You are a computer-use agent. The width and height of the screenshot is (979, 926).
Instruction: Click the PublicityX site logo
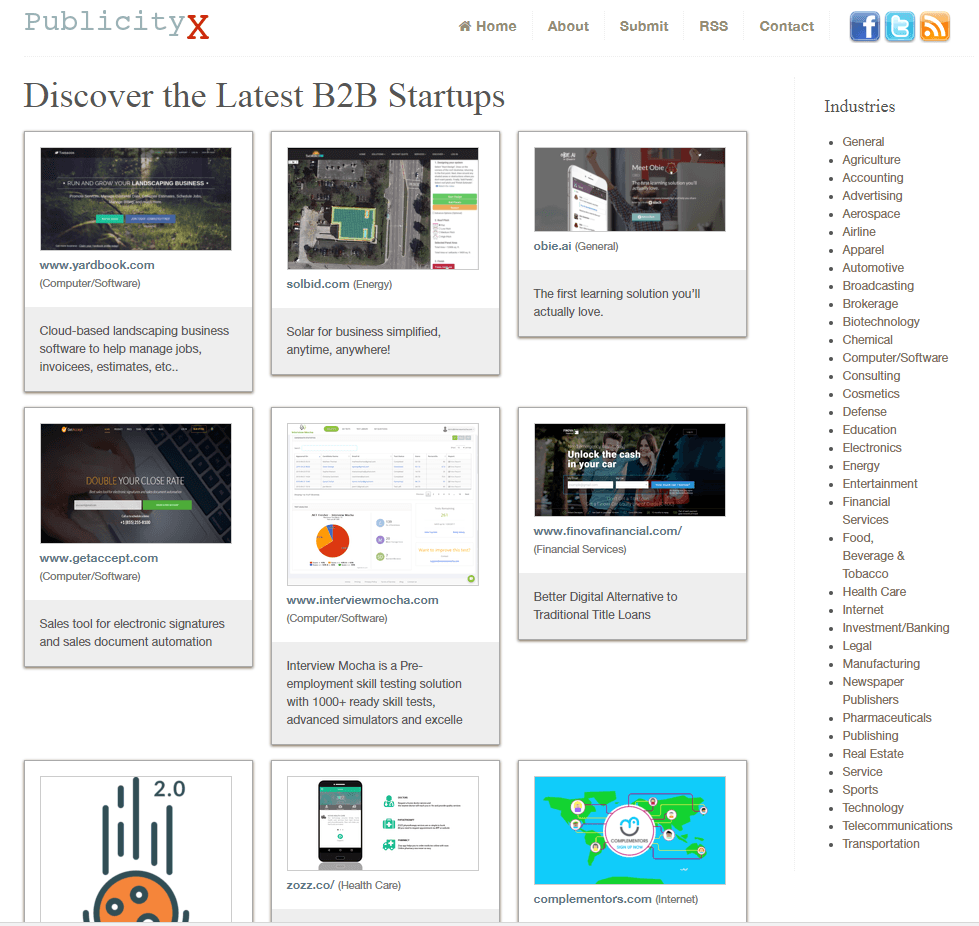tap(117, 24)
